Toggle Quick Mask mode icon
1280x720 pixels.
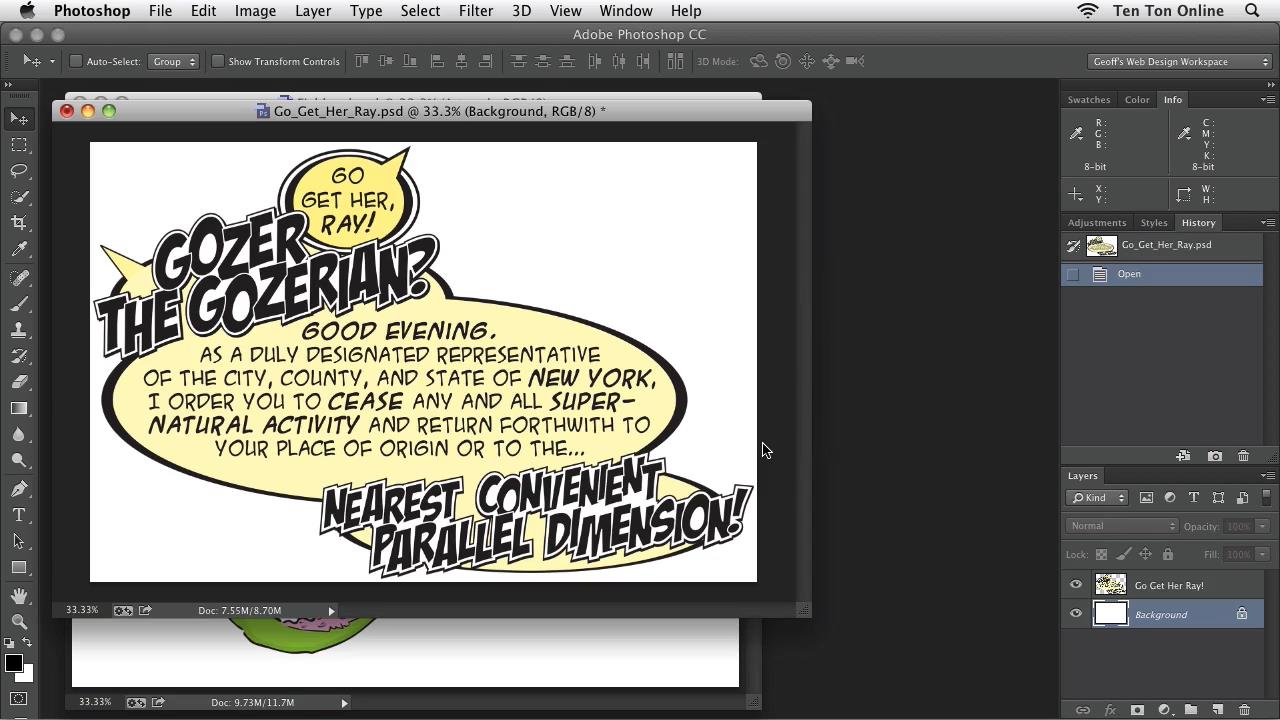coord(19,699)
